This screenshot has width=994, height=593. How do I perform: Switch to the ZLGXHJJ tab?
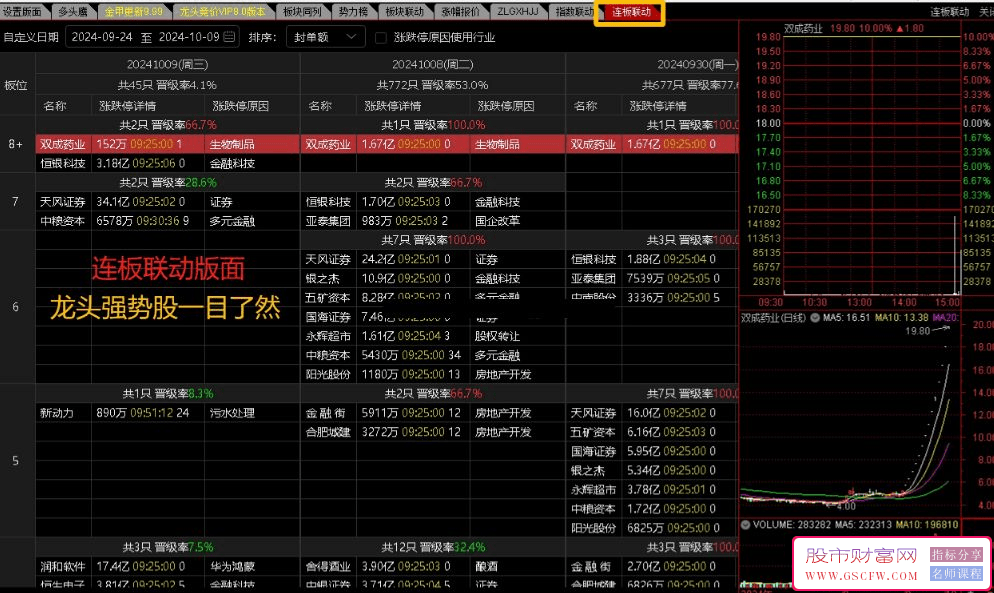pyautogui.click(x=517, y=11)
